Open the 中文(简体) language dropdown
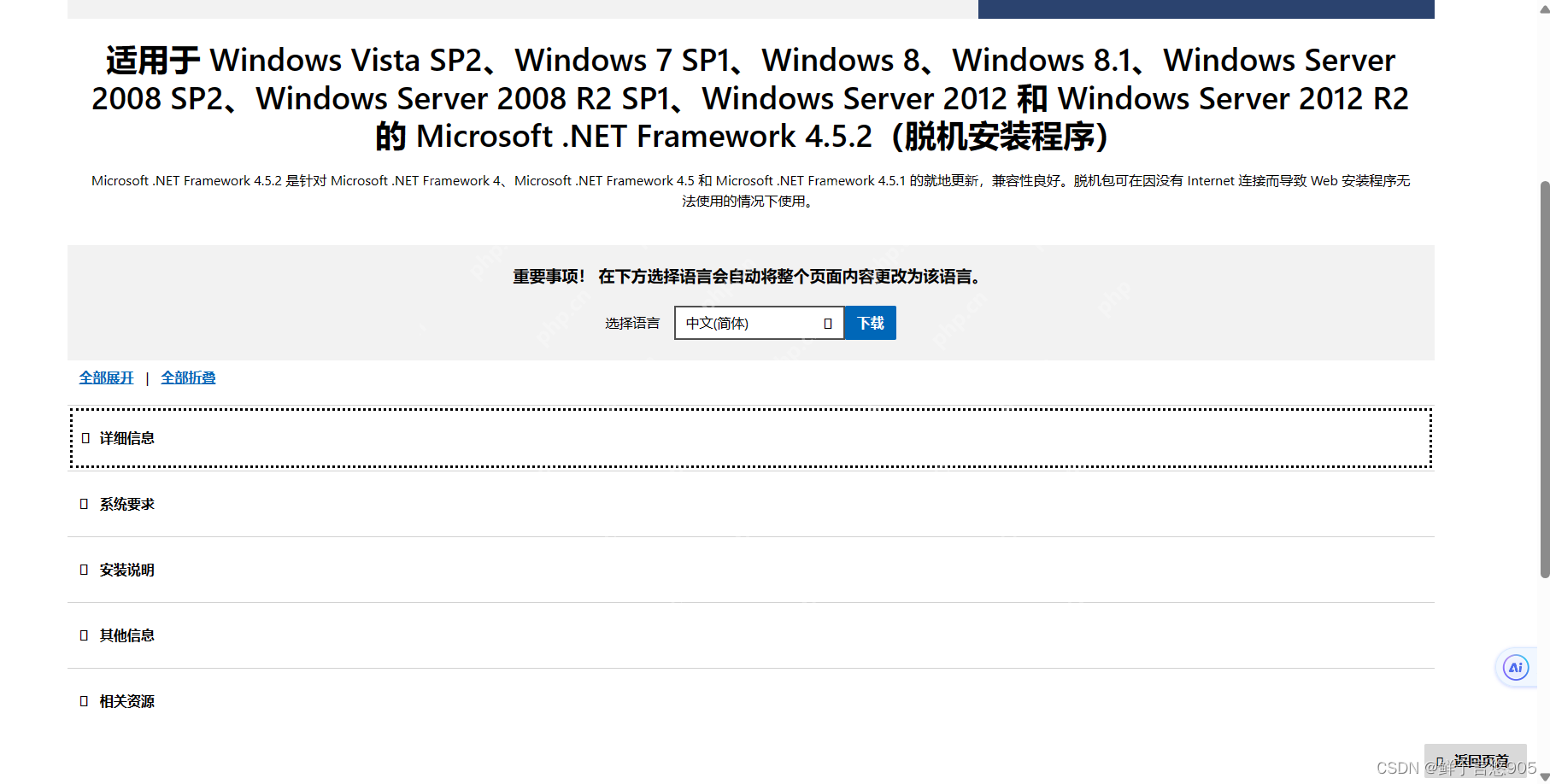Image resolution: width=1550 pixels, height=784 pixels. (759, 323)
